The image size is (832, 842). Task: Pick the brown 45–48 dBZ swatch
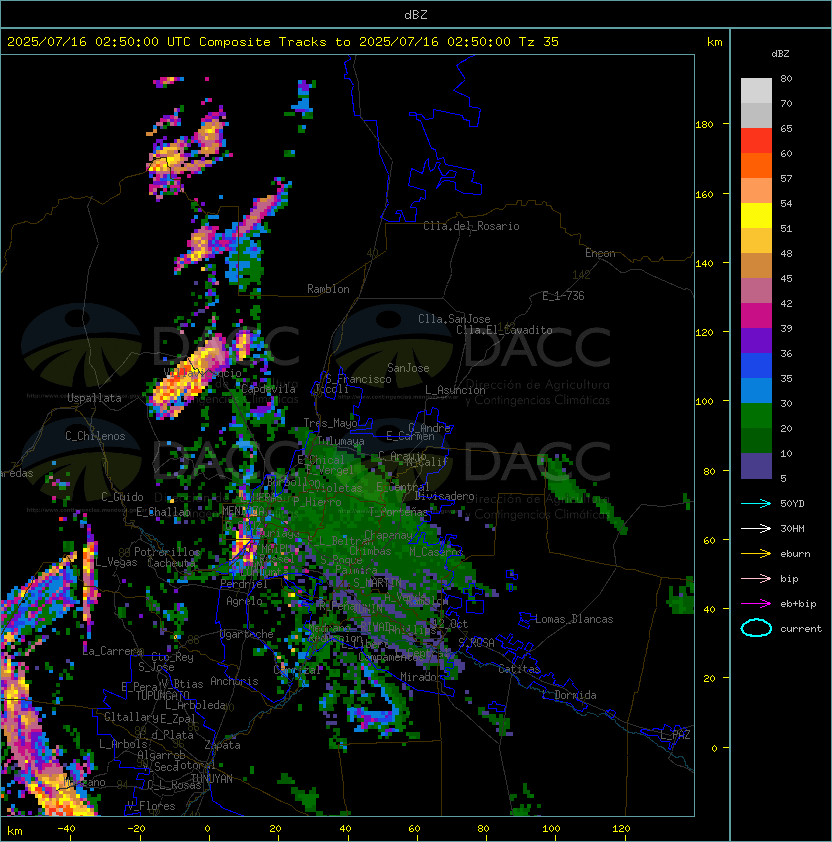[x=756, y=266]
